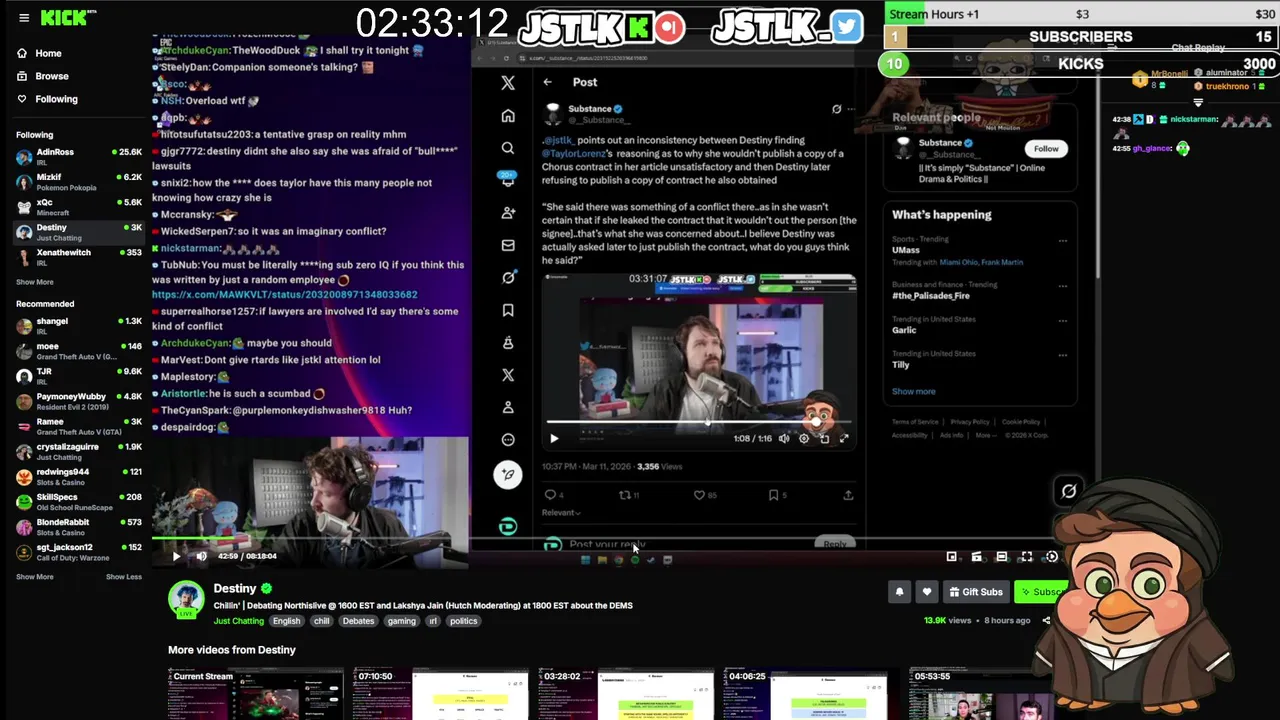The image size is (1280, 720).
Task: Toggle theater mode on Kick player
Action: coord(1001,557)
